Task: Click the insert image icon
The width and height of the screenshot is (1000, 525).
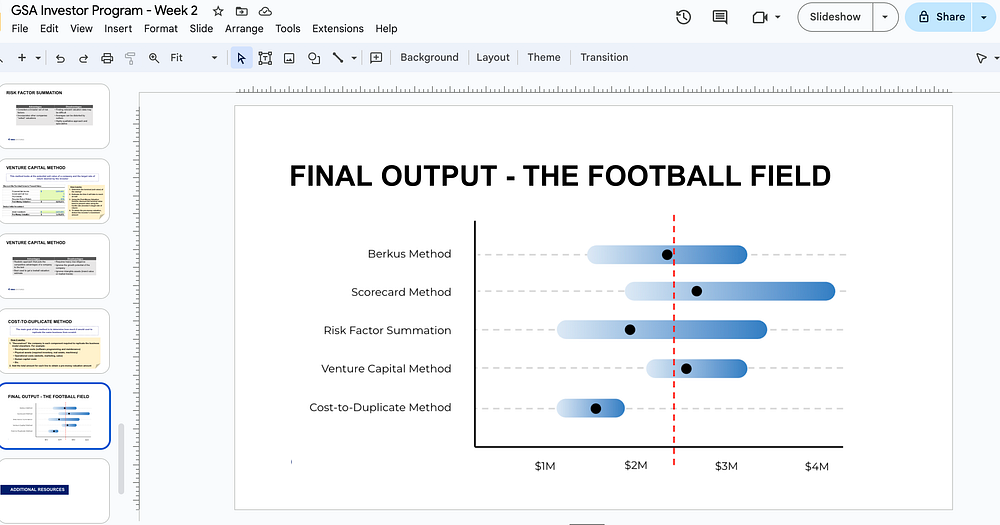Action: [x=289, y=58]
